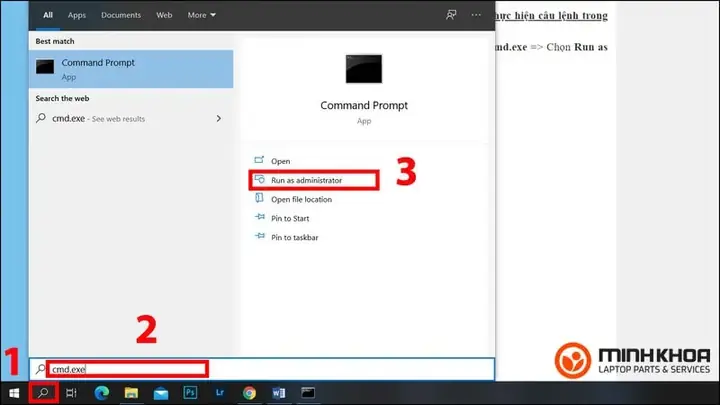Choose Open file location
This screenshot has width=720, height=405.
tap(301, 199)
